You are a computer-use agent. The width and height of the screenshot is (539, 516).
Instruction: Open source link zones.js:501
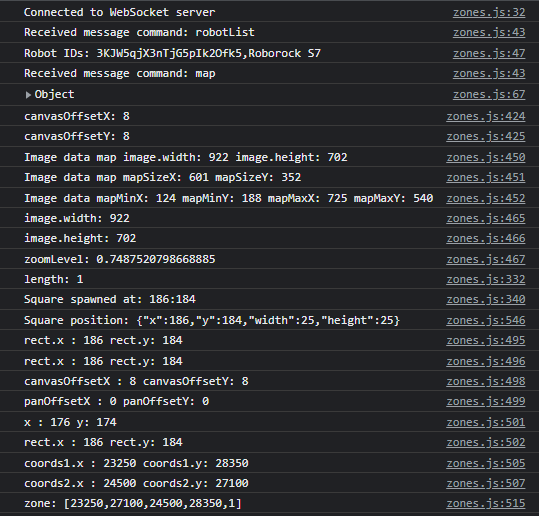coord(486,422)
